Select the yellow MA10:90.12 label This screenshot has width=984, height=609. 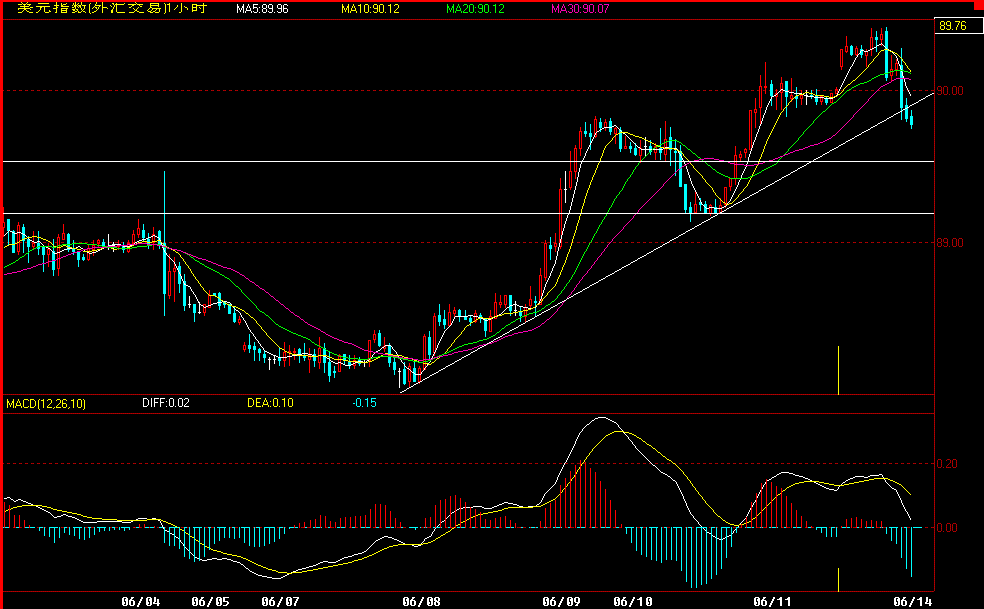(367, 9)
